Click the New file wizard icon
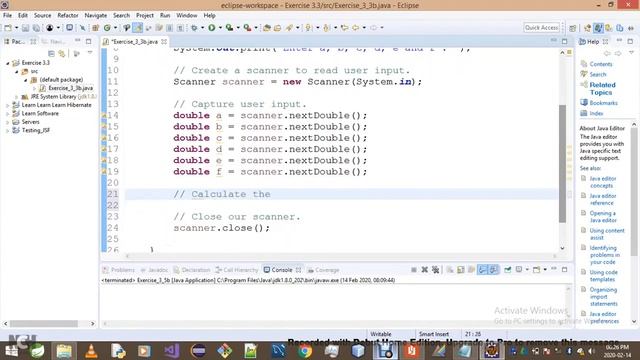640x360 pixels. [x=8, y=28]
